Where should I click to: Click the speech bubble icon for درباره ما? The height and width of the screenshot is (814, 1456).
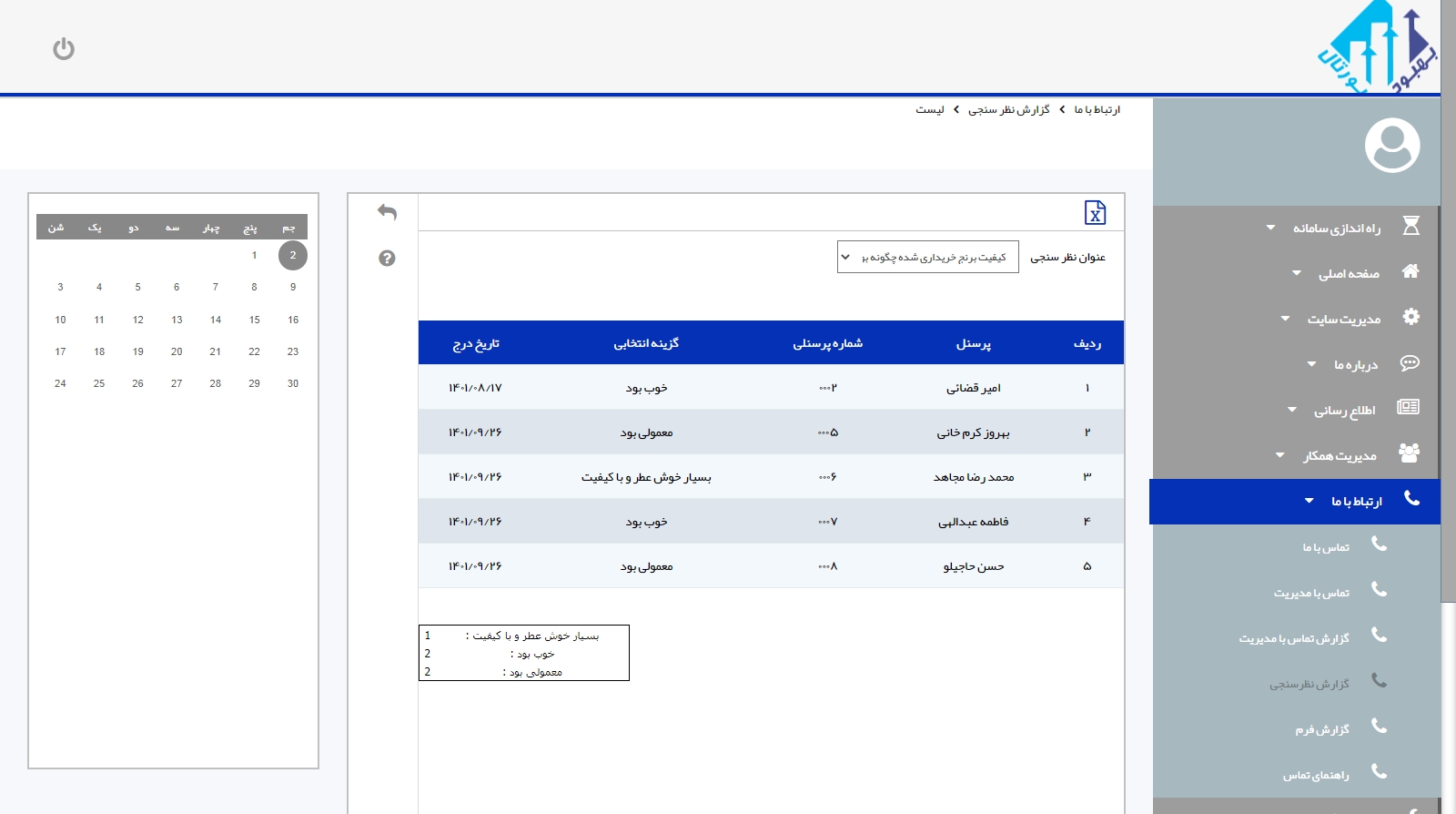pyautogui.click(x=1410, y=363)
